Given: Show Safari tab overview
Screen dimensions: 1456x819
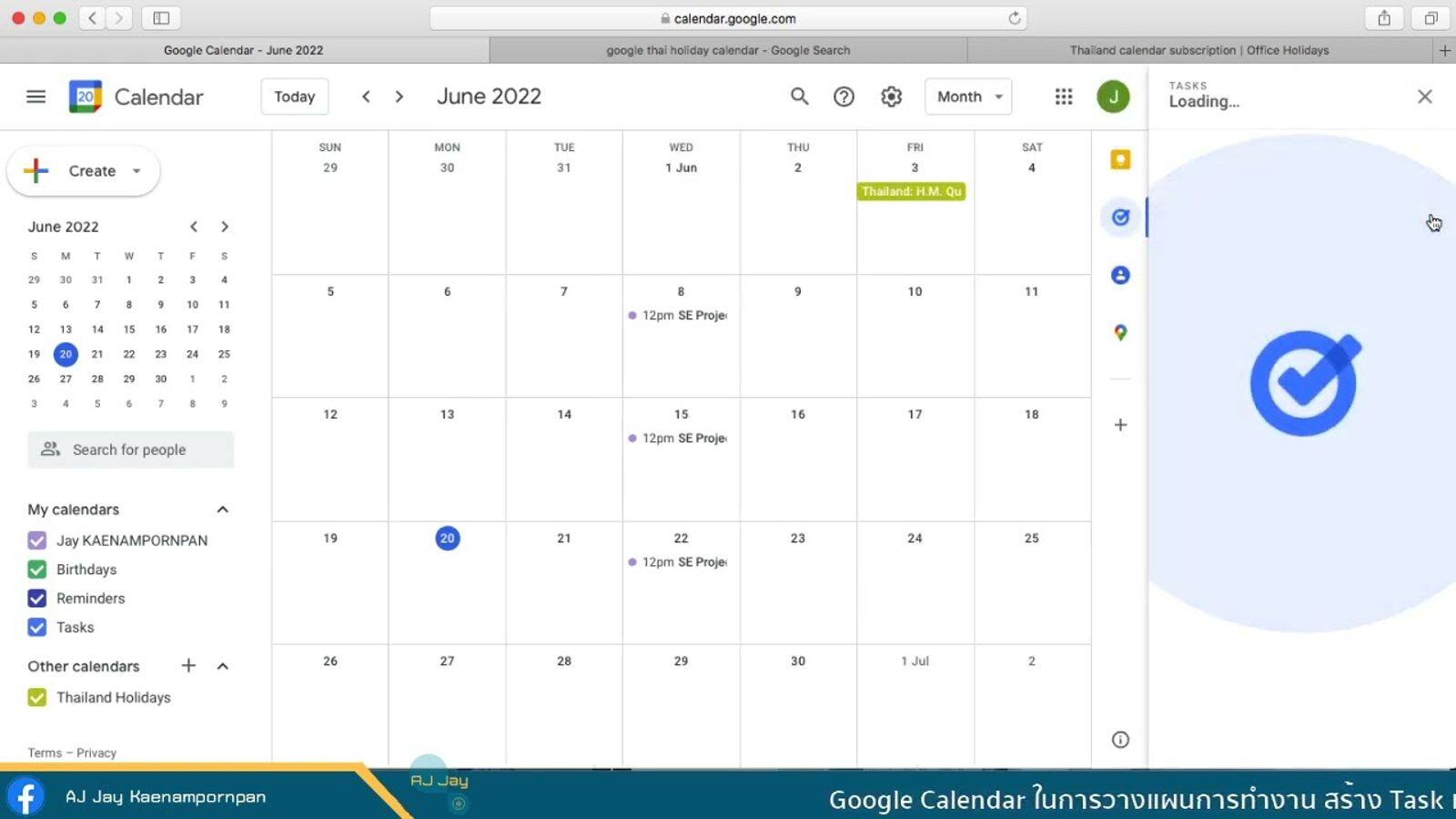Looking at the screenshot, I should (x=1431, y=18).
